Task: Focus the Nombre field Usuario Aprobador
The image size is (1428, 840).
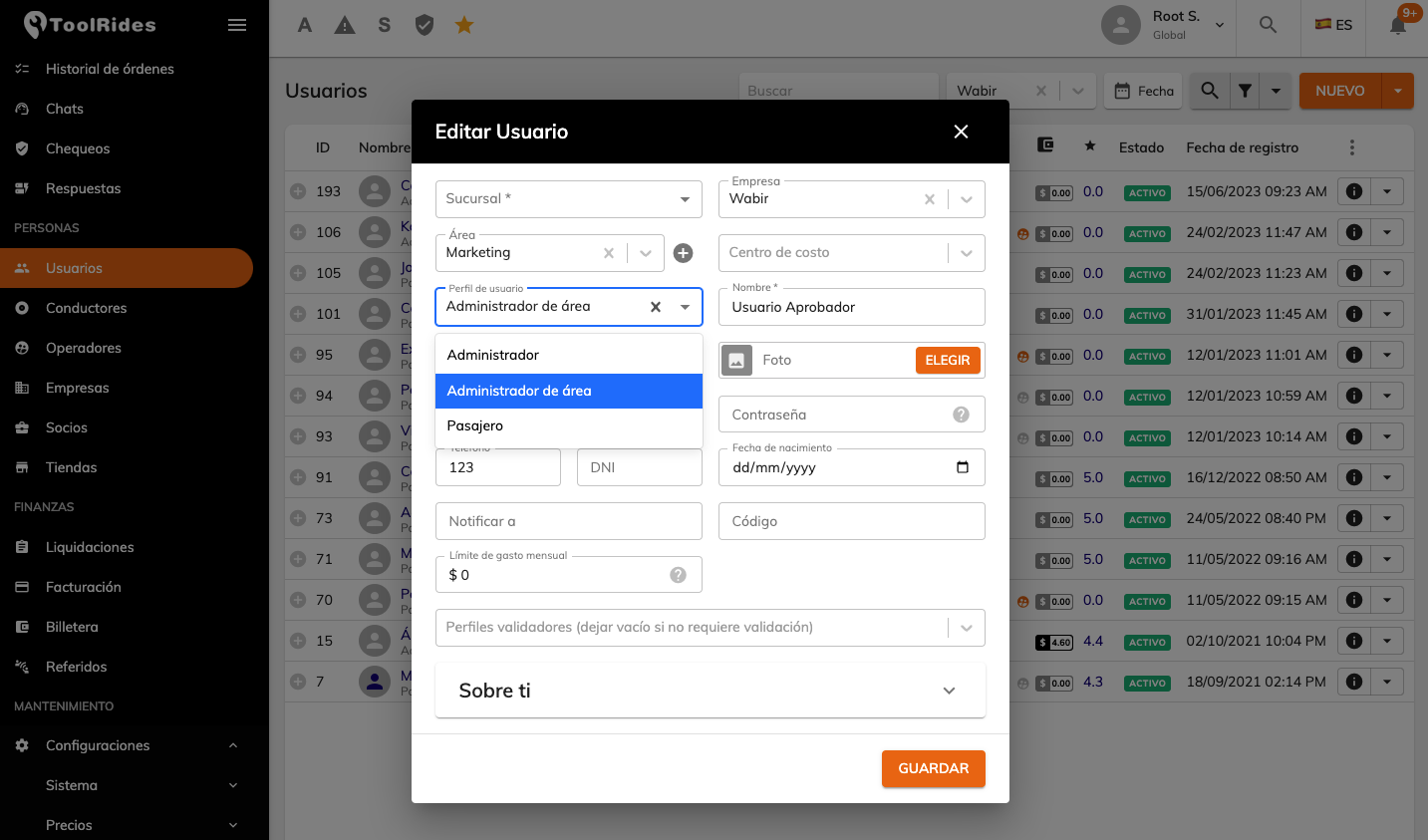Action: 852,307
